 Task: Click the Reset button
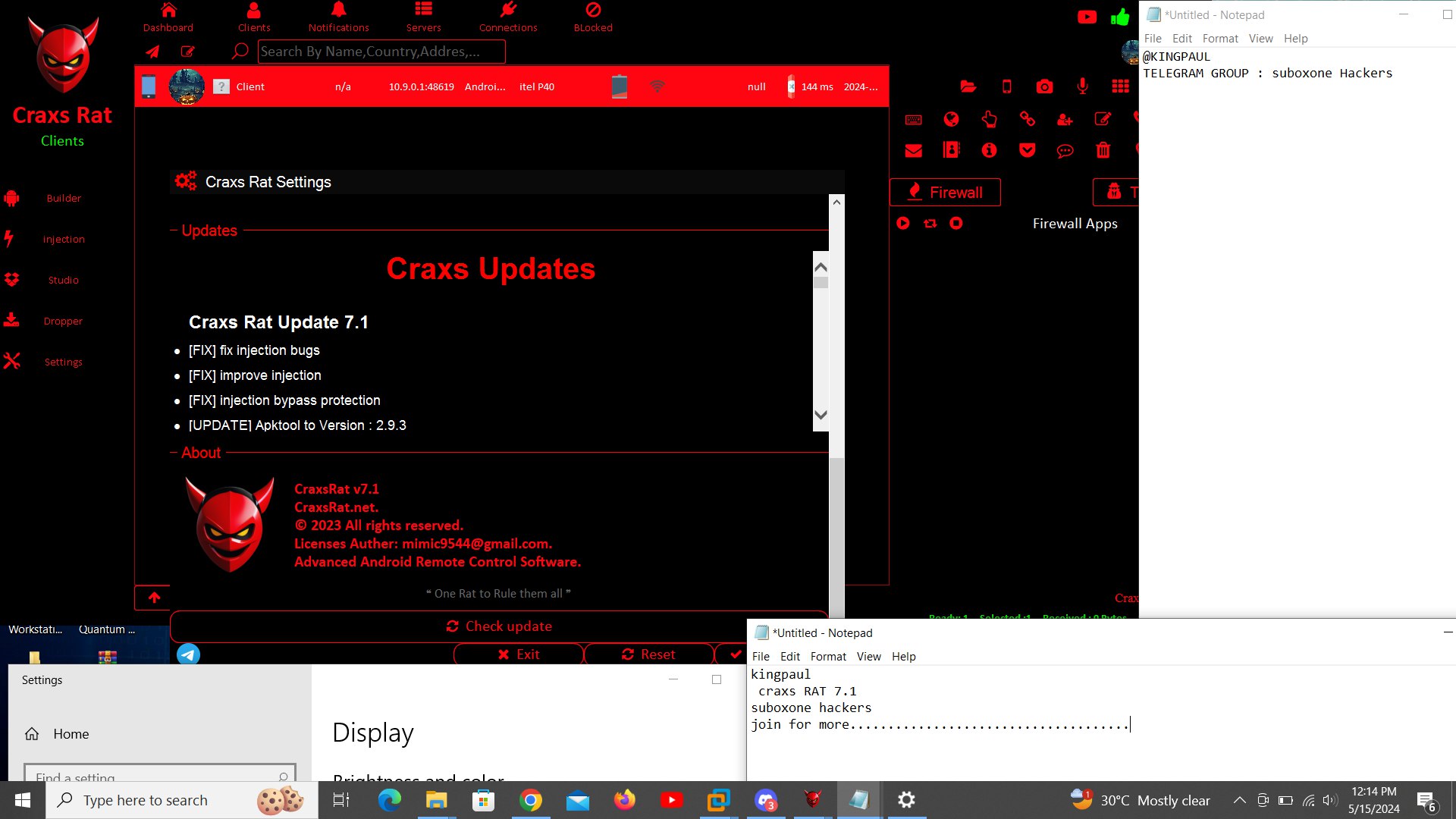648,654
